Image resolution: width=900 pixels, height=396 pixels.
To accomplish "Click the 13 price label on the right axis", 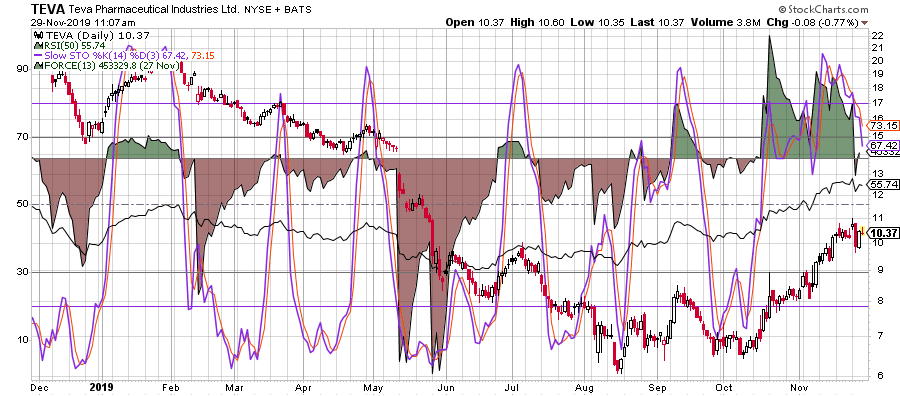I will pyautogui.click(x=877, y=173).
